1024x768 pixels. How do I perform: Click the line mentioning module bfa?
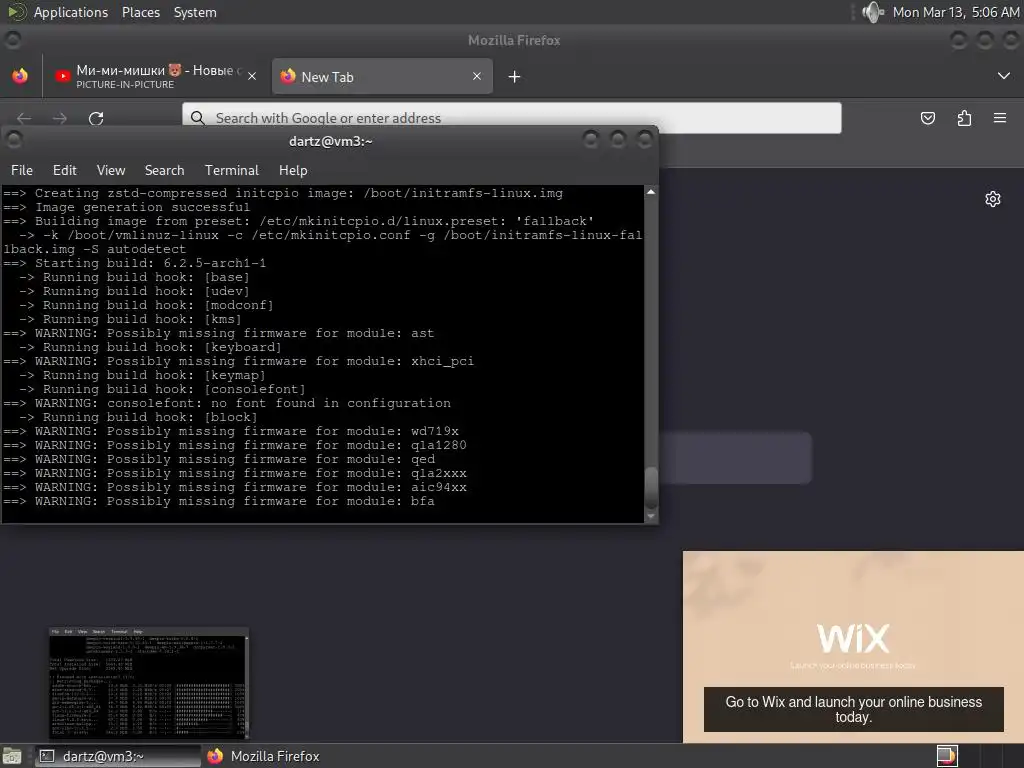pyautogui.click(x=219, y=502)
